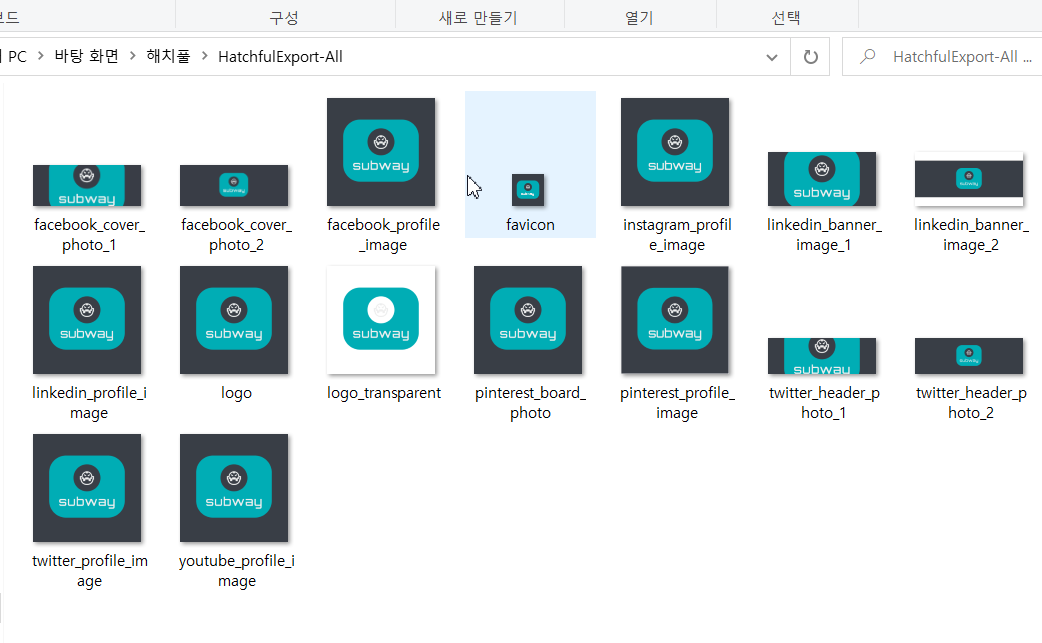Click the 'favicon' file name label
This screenshot has width=1042, height=643.
click(530, 225)
